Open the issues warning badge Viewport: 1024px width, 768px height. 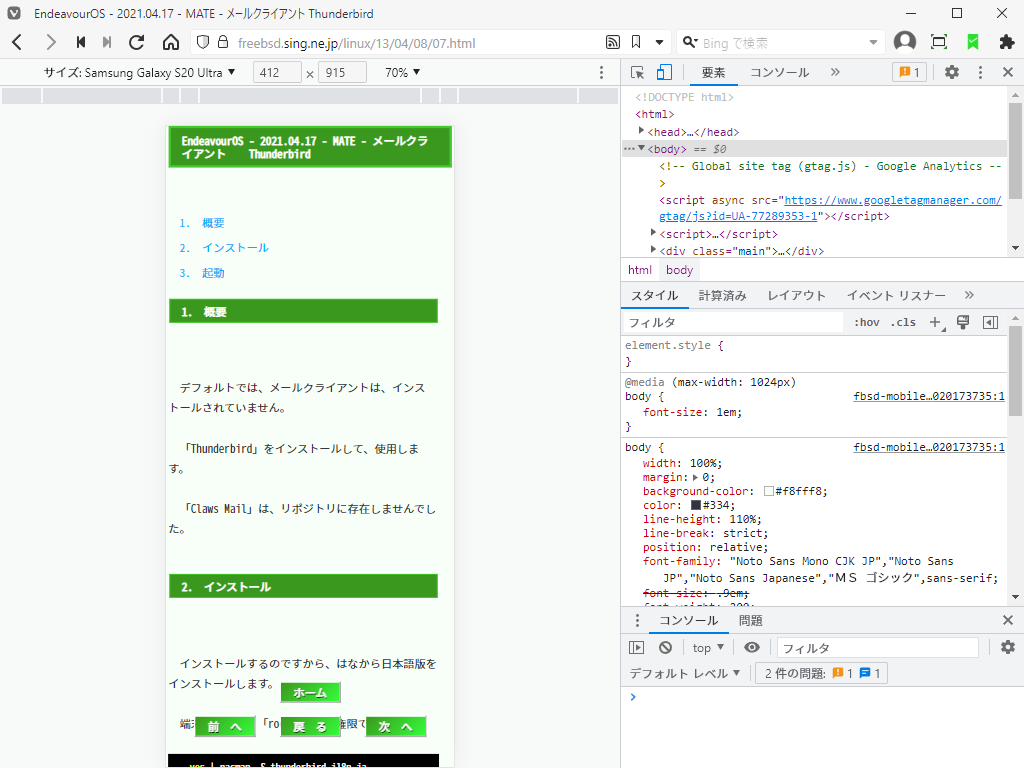pos(909,72)
